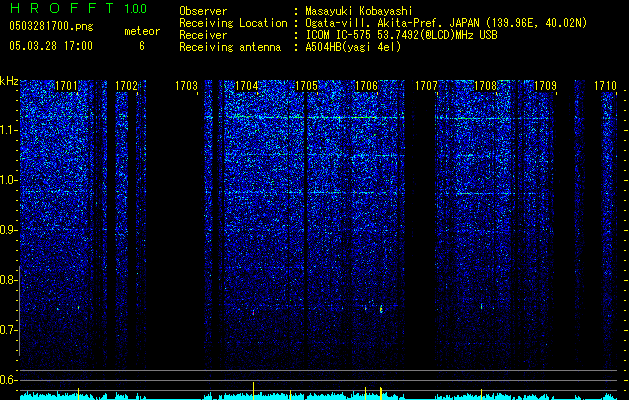The height and width of the screenshot is (400, 629).
Task: Click the Observer name Masayuki Kobayashi
Action: point(358,11)
